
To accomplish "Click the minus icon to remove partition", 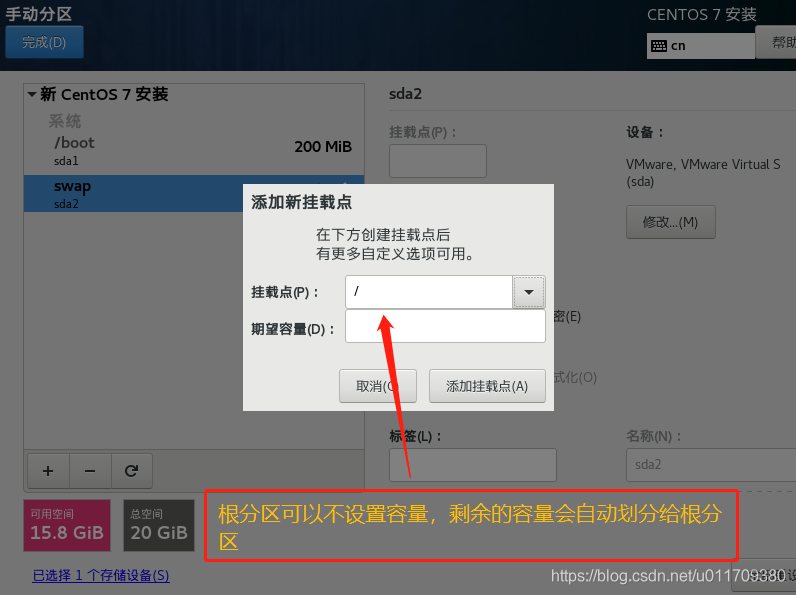I will click(90, 471).
